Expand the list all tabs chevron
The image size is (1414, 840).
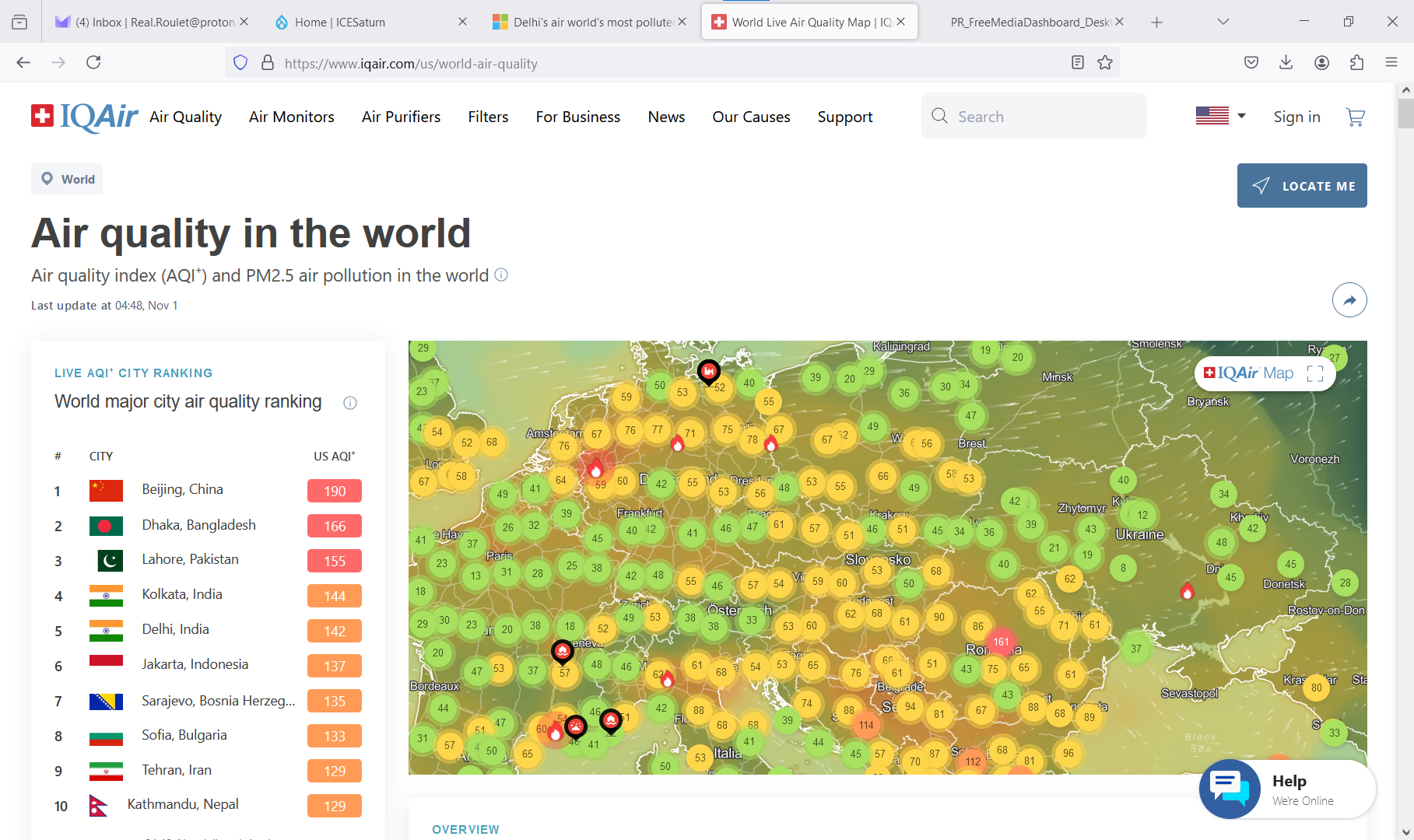point(1223,22)
